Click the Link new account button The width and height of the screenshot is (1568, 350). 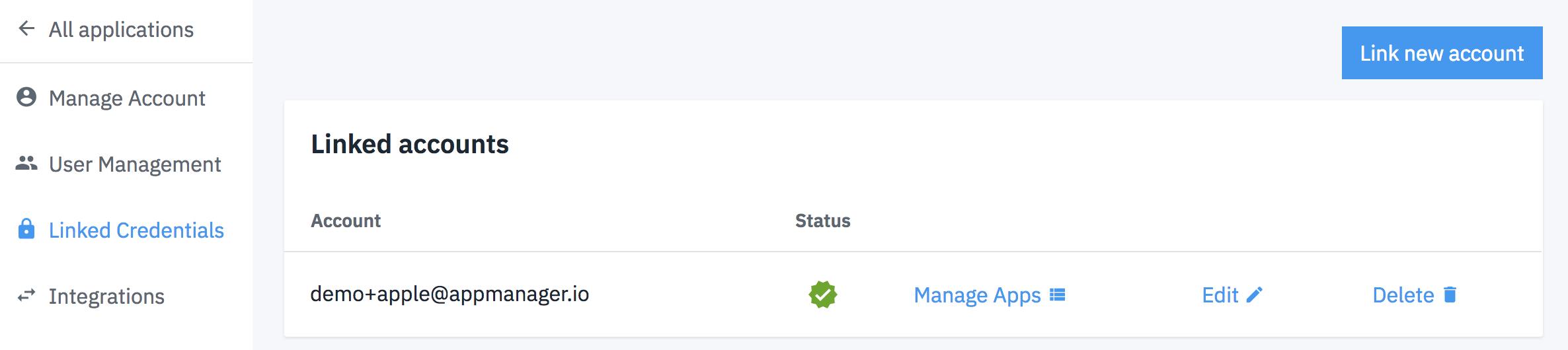(1442, 53)
